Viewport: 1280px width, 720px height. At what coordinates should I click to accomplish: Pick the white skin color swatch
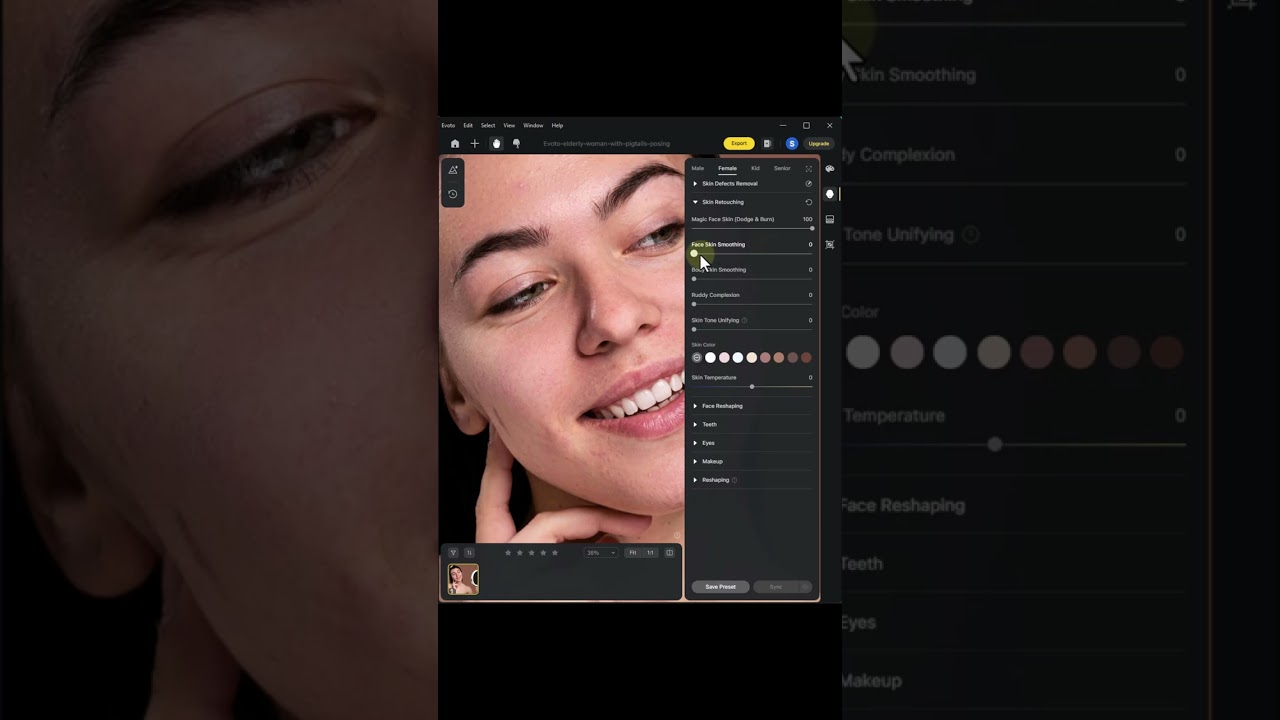711,358
